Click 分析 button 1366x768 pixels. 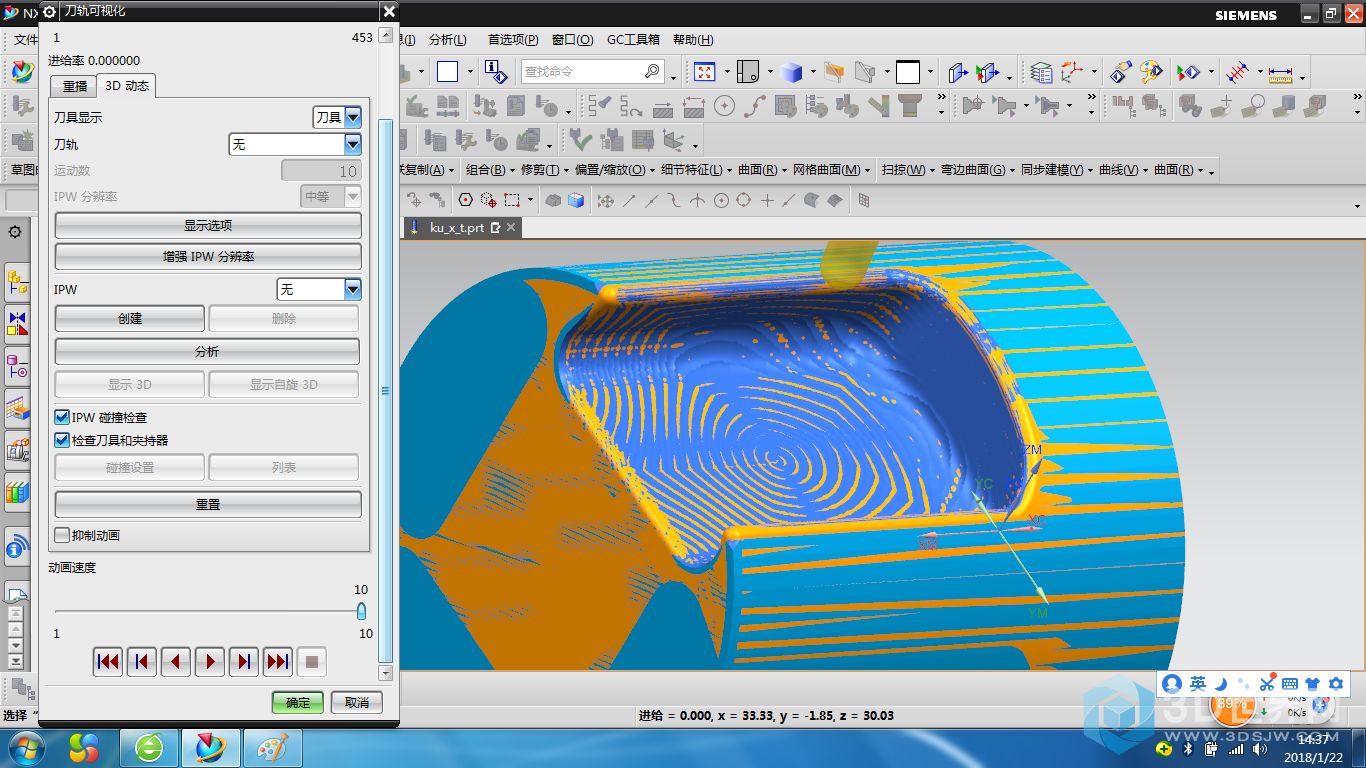(208, 351)
